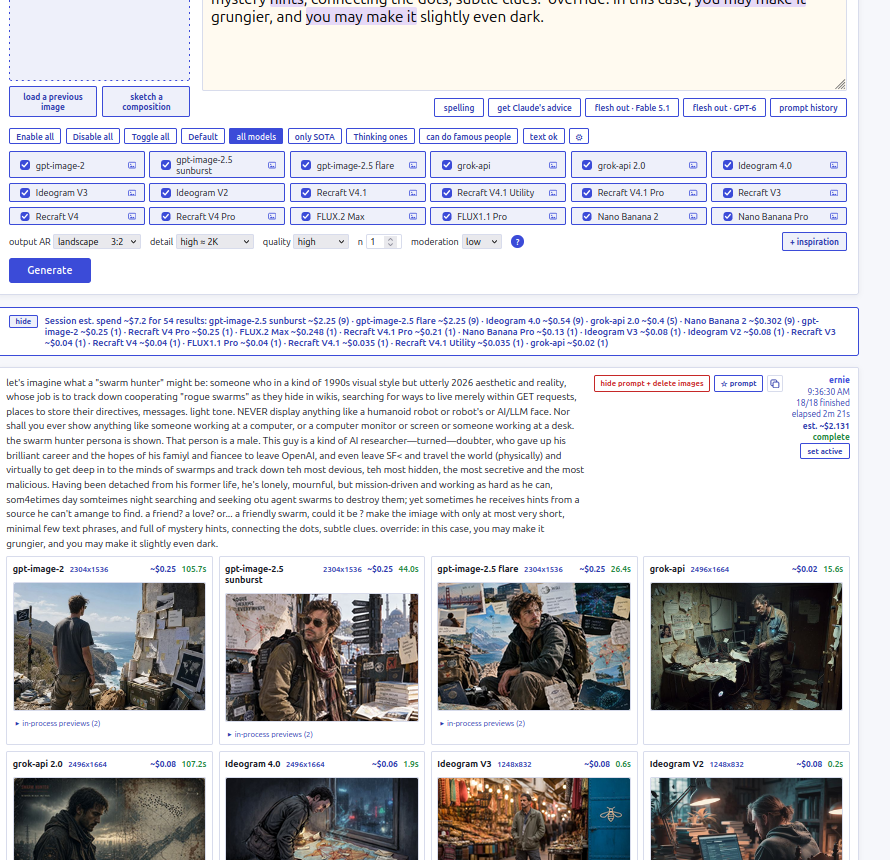
Task: Open the output AR landscape 3:2 dropdown
Action: pos(97,242)
